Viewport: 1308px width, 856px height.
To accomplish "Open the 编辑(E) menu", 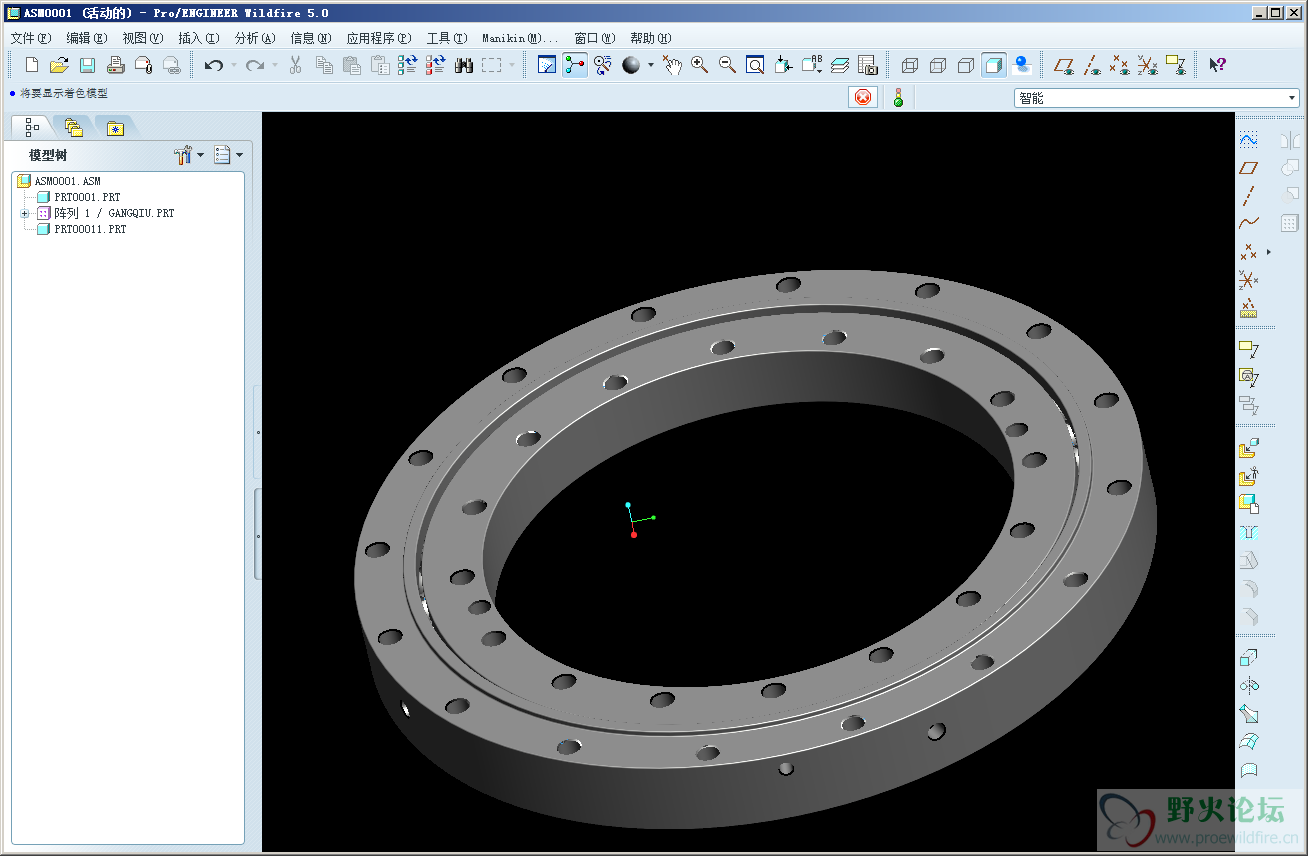I will 86,38.
